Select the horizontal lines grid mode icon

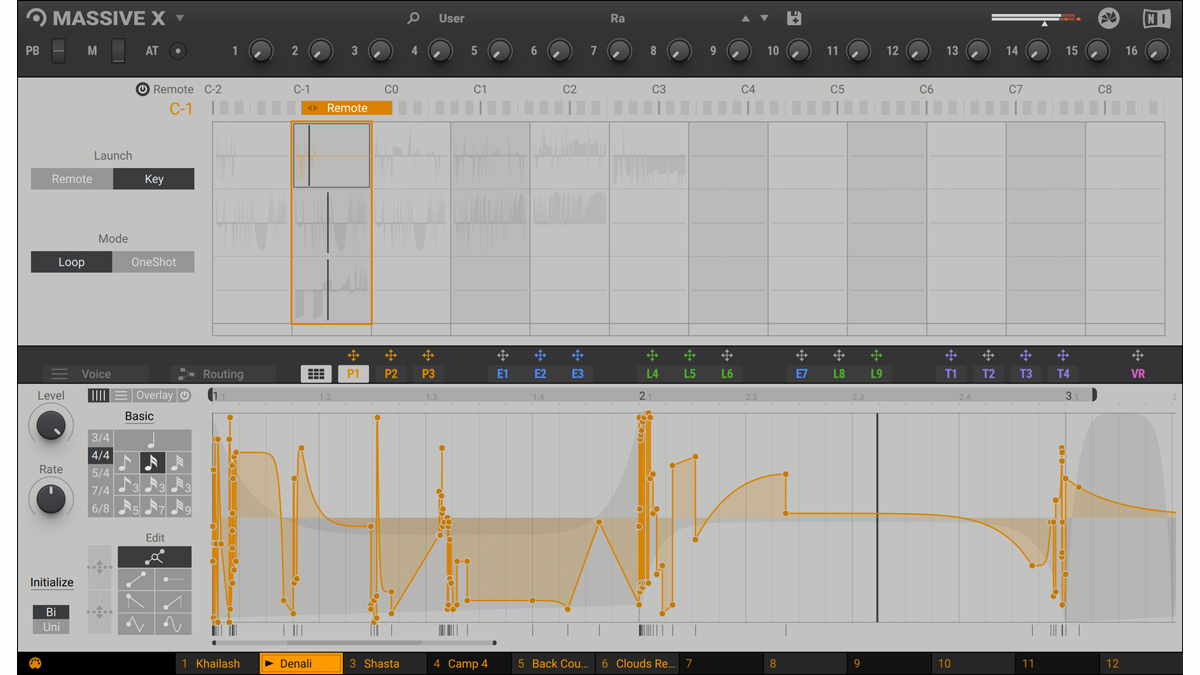121,396
